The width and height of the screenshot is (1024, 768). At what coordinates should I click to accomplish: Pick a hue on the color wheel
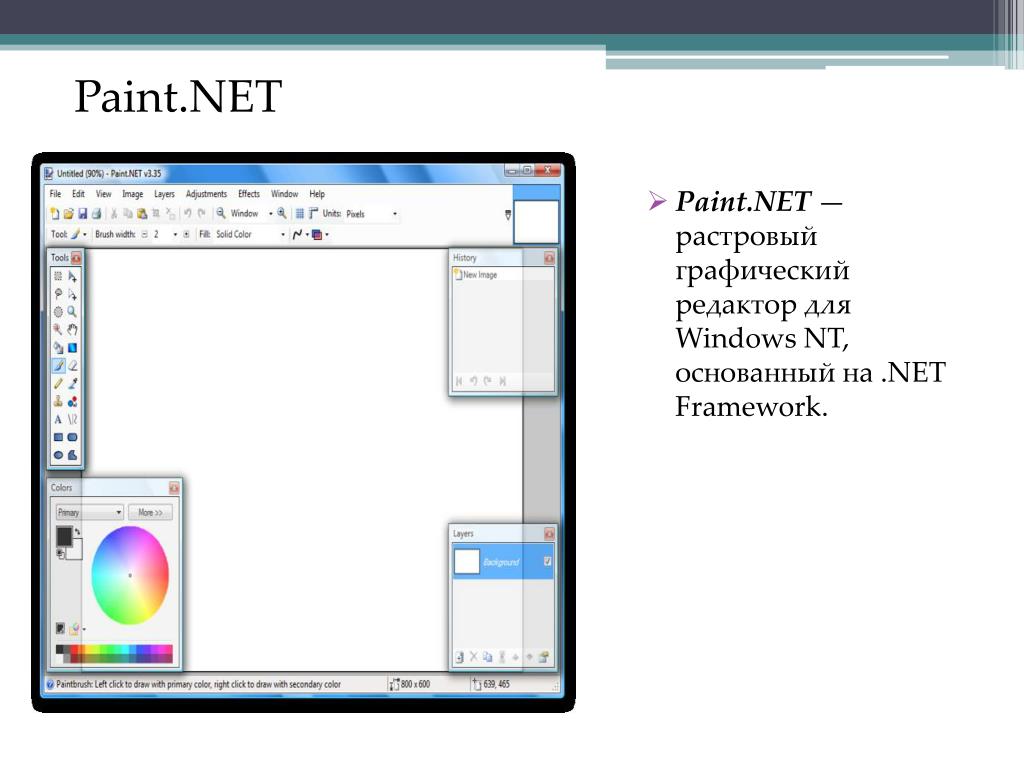[x=130, y=575]
